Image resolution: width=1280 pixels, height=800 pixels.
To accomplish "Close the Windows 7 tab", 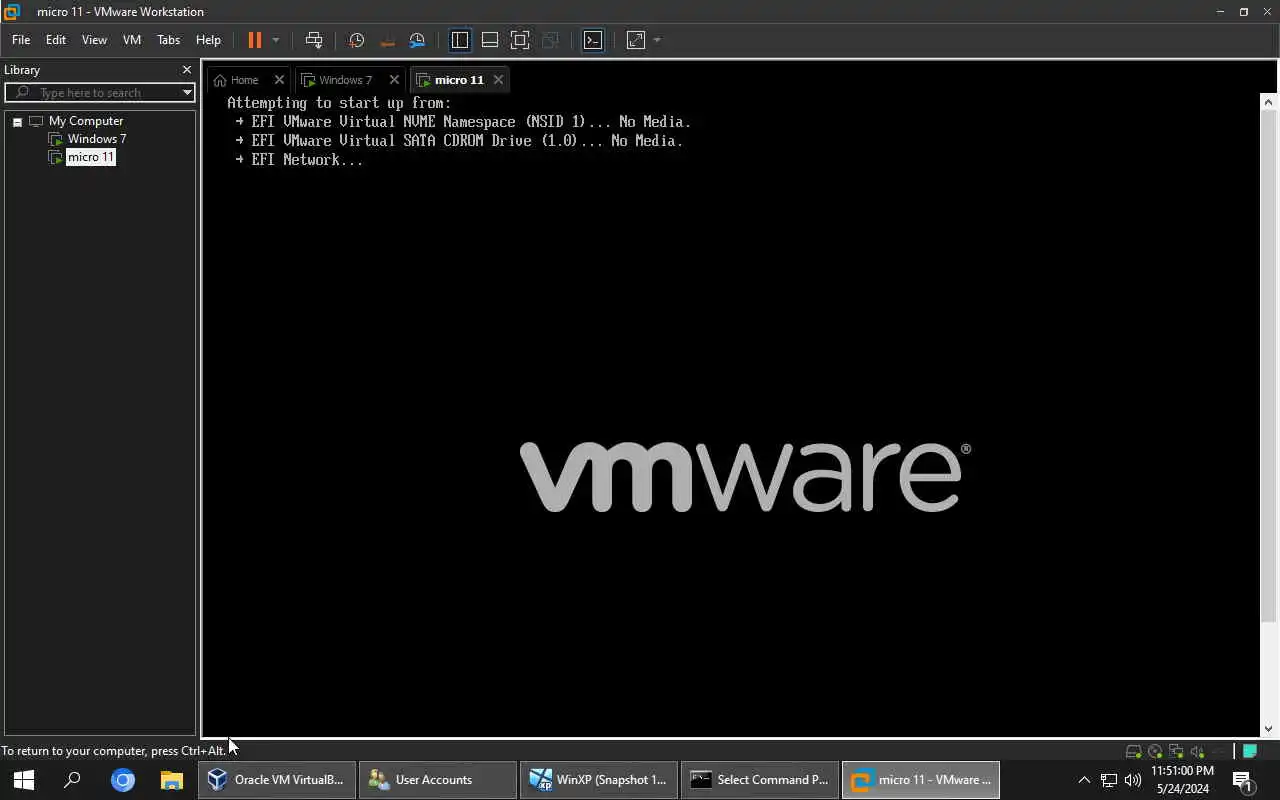I will 394,80.
